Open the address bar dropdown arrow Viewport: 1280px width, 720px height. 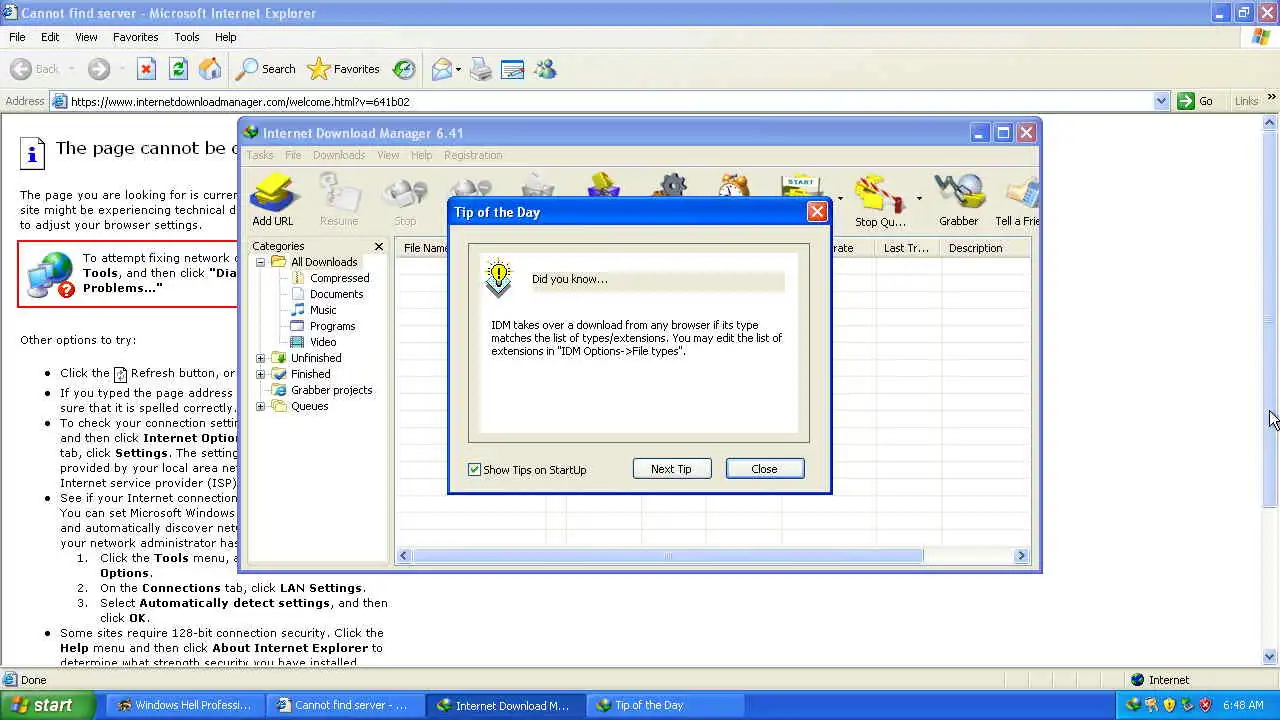click(x=1161, y=101)
